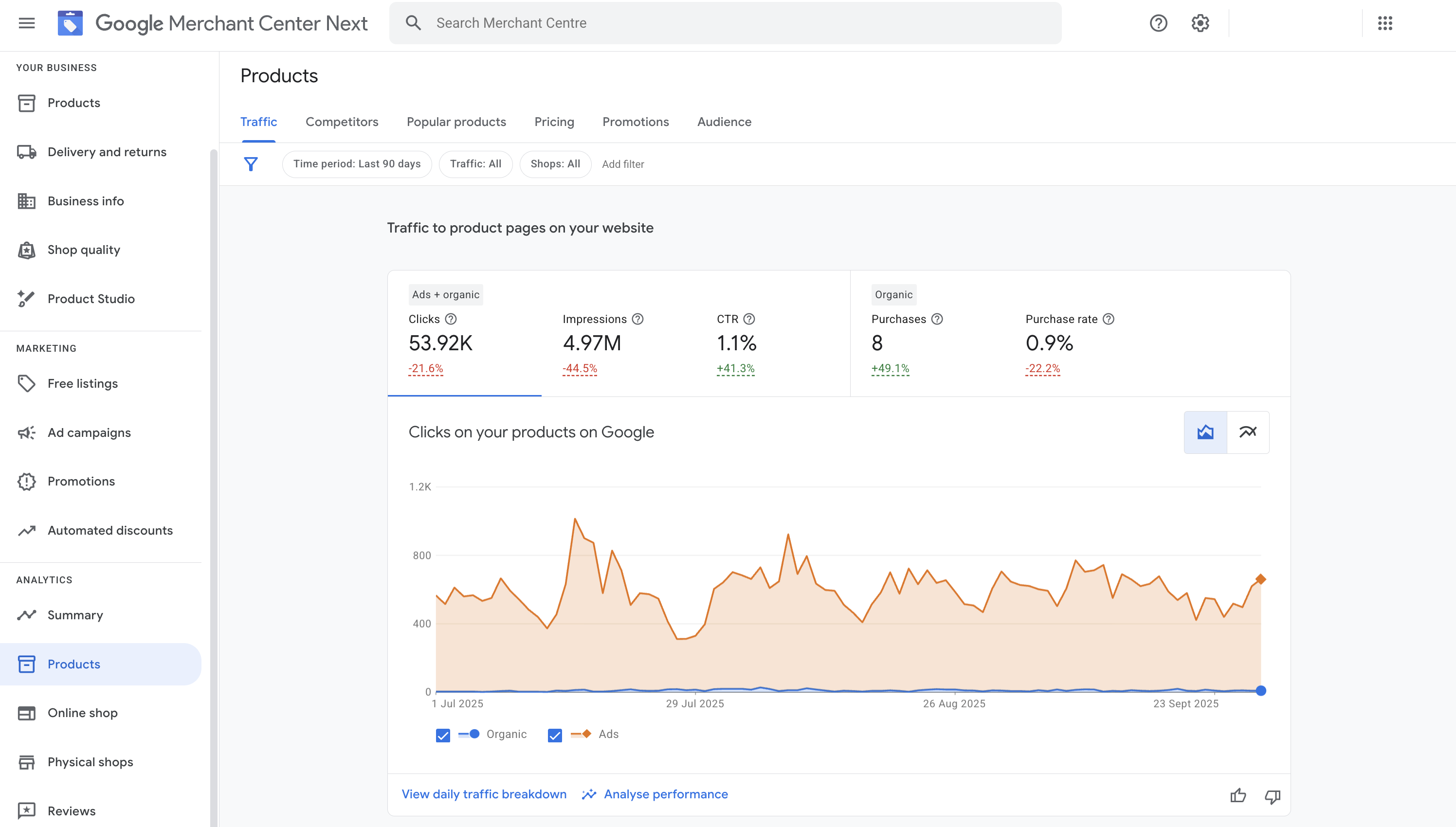Give thumbs up feedback on the chart

pos(1238,795)
